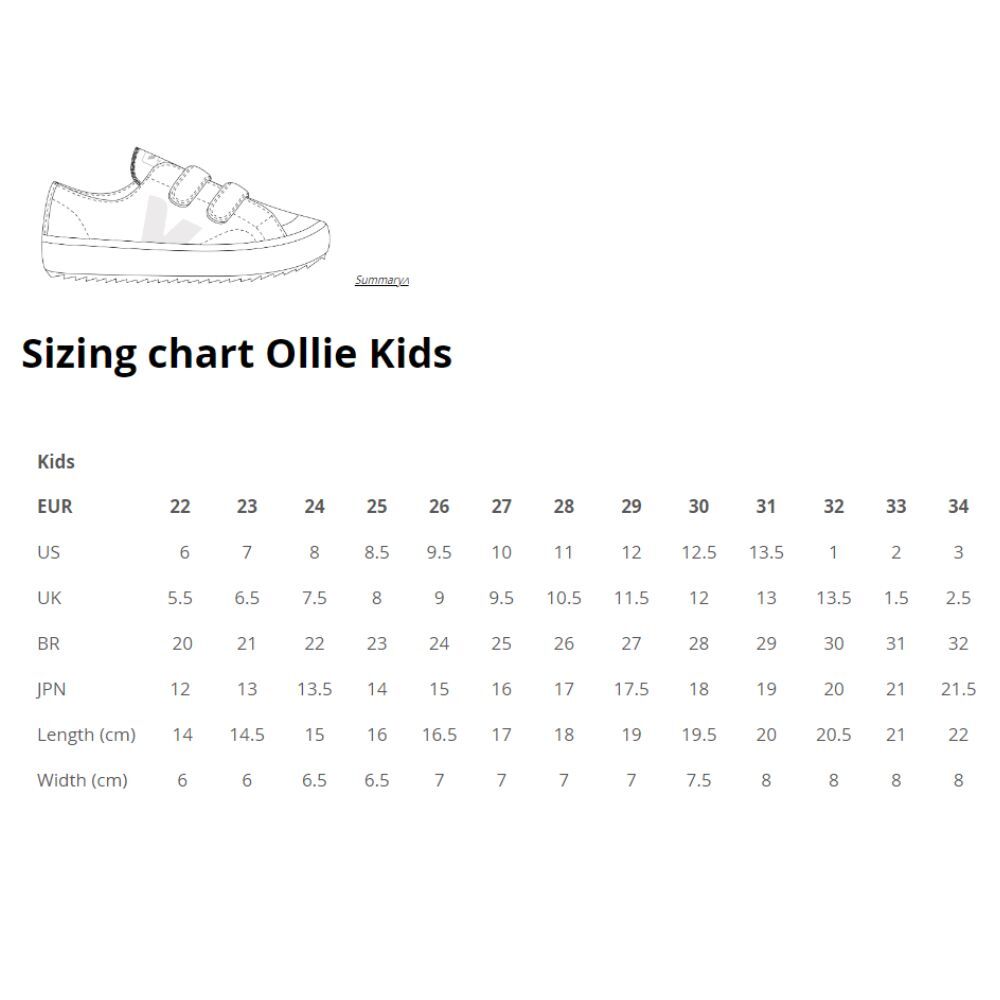1000x1000 pixels.
Task: Click the Summary link beside the shoe
Action: pos(381,280)
